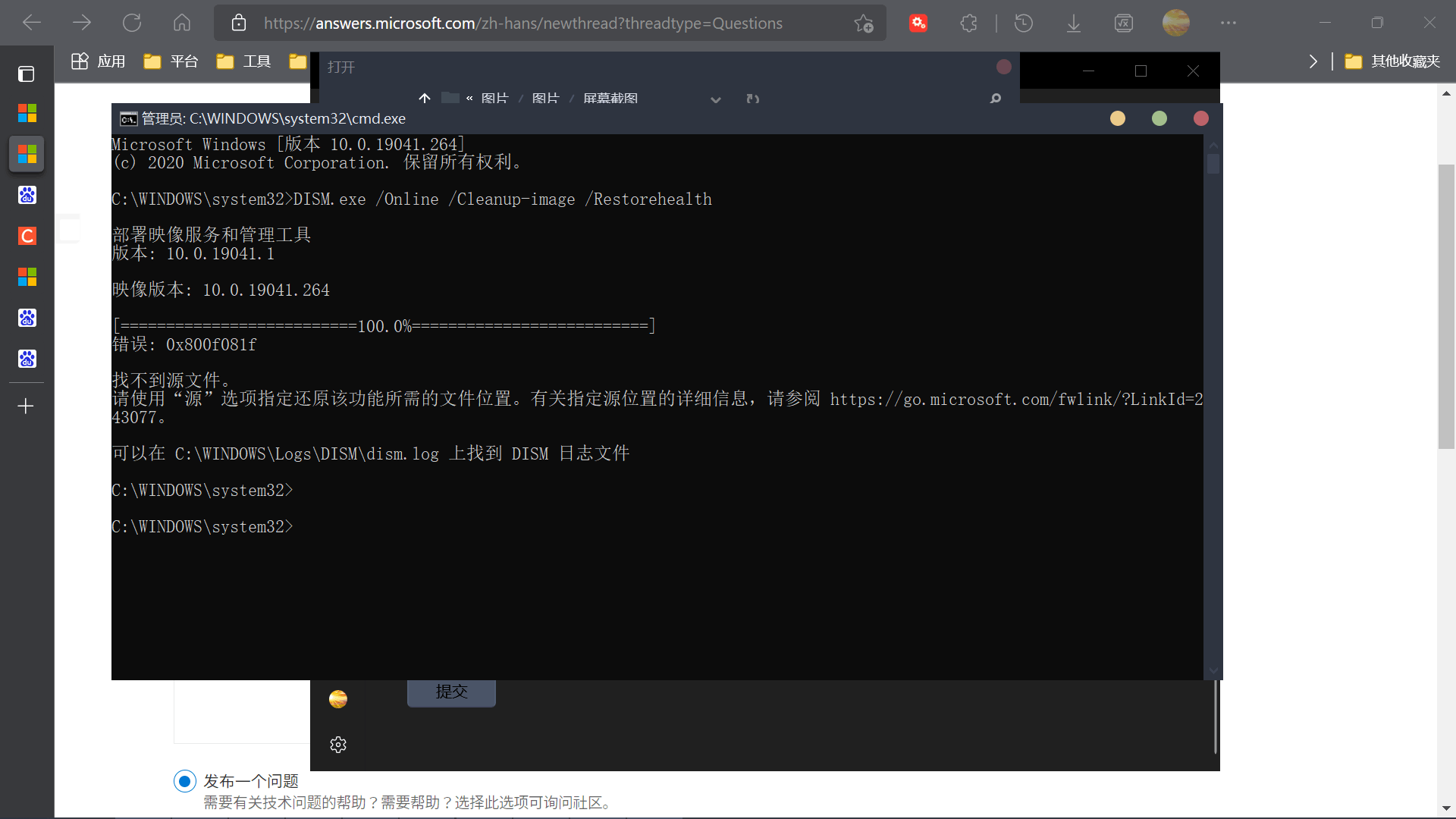Open the 工具 bookmarks folder

click(243, 61)
